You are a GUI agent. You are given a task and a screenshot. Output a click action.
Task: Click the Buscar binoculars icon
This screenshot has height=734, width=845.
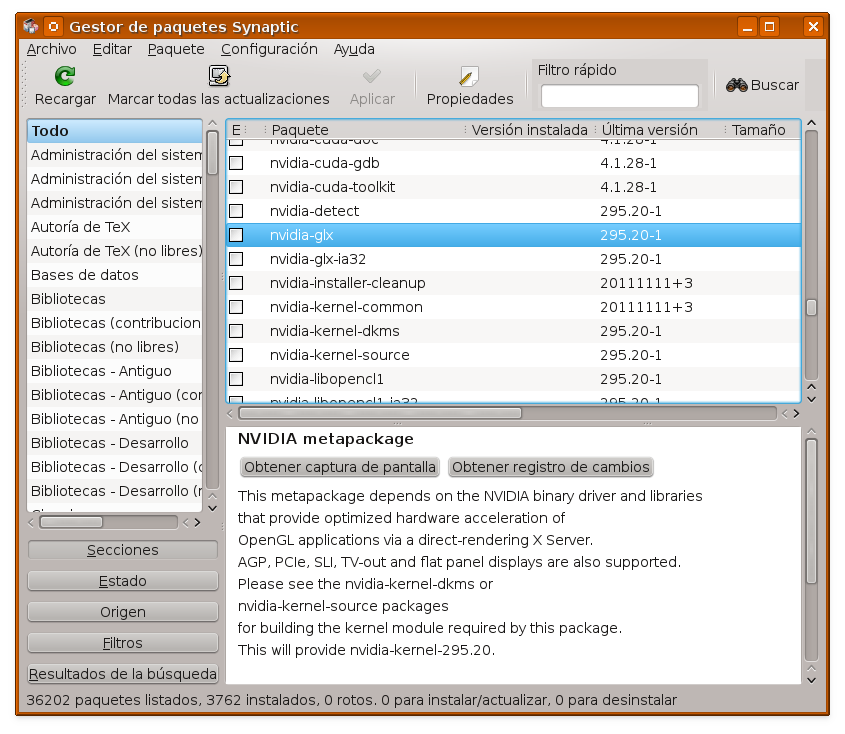[736, 85]
